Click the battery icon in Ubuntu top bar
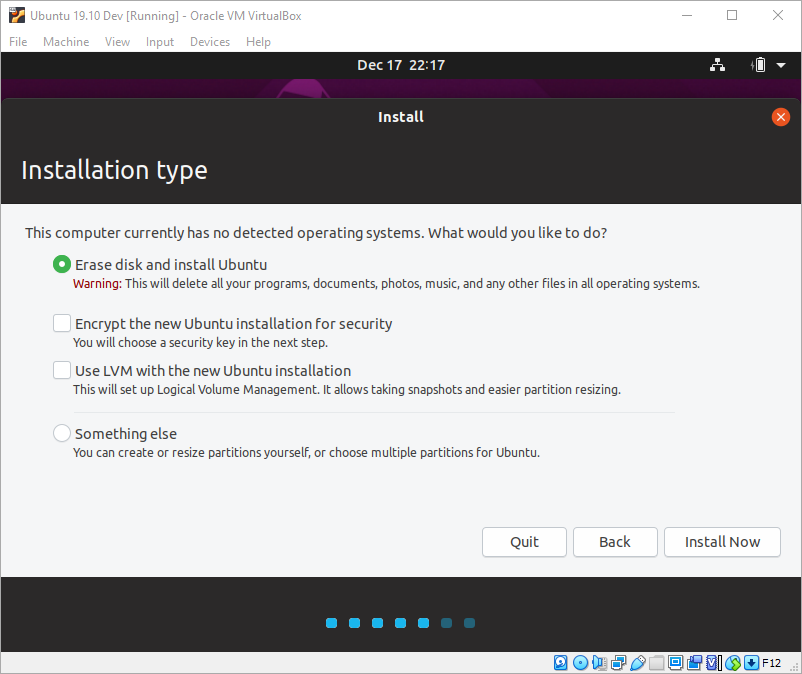This screenshot has height=674, width=802. 759,65
